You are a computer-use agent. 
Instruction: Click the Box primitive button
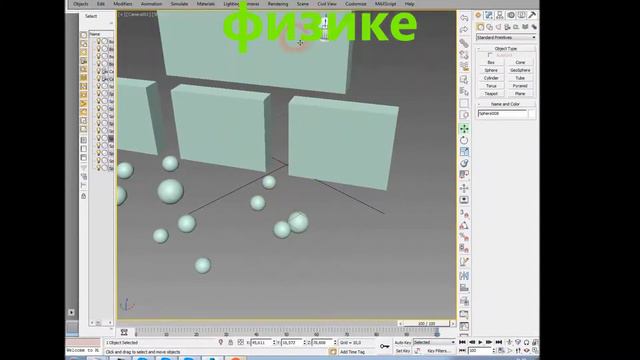491,62
